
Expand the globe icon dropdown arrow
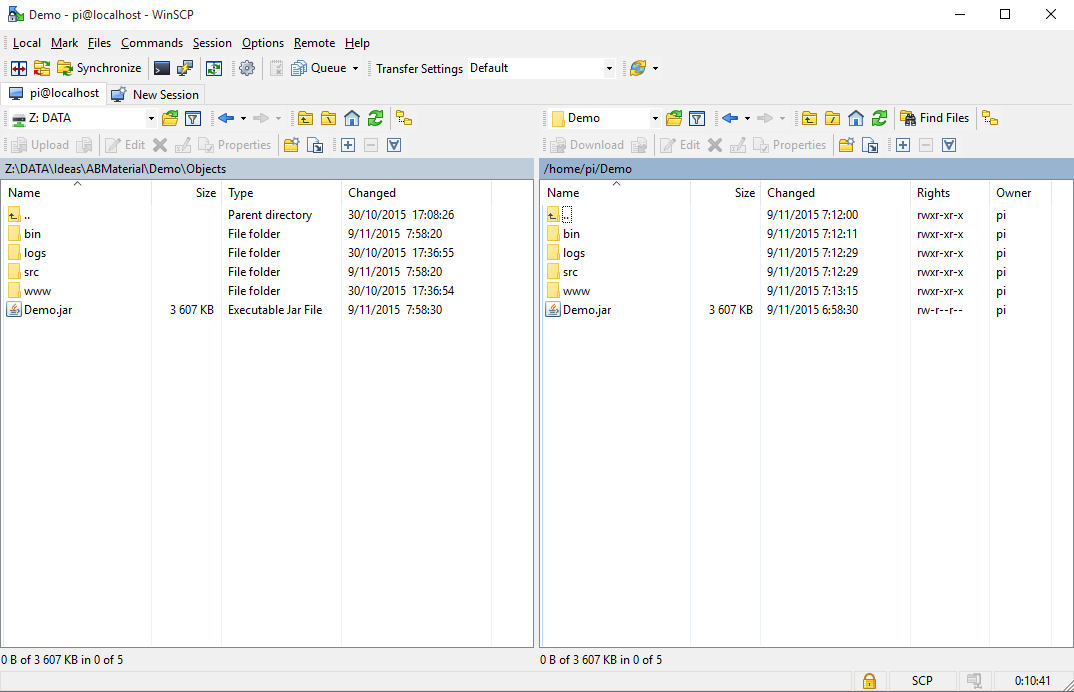click(655, 69)
